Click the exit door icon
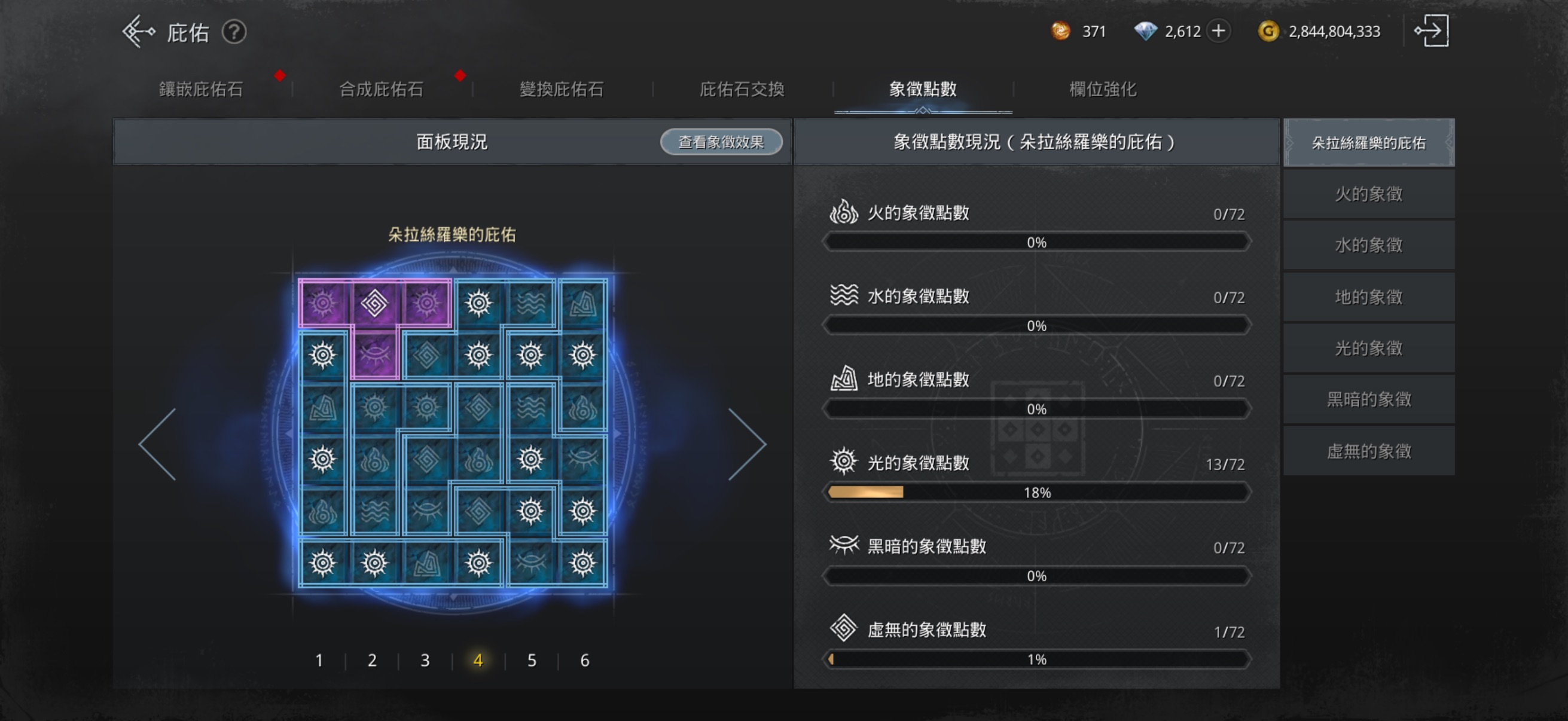Screen dimensions: 1568x721 click(x=1431, y=30)
